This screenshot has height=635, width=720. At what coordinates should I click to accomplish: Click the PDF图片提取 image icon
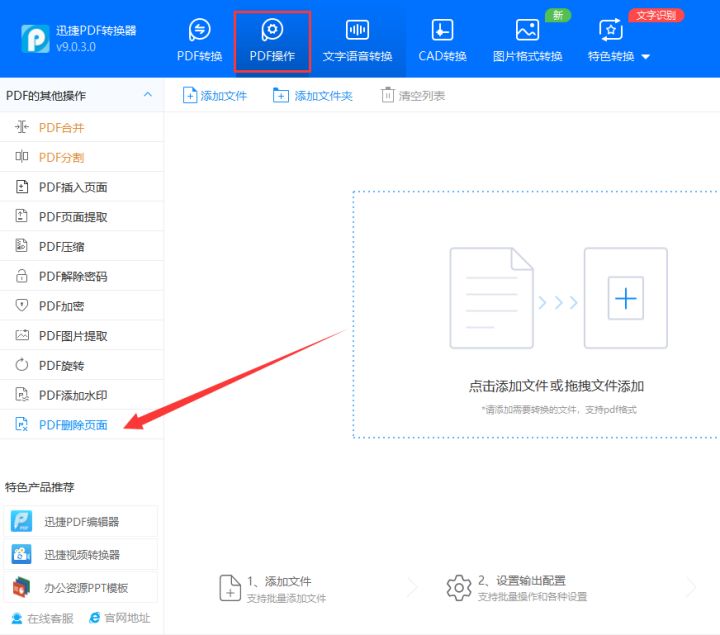click(x=22, y=335)
